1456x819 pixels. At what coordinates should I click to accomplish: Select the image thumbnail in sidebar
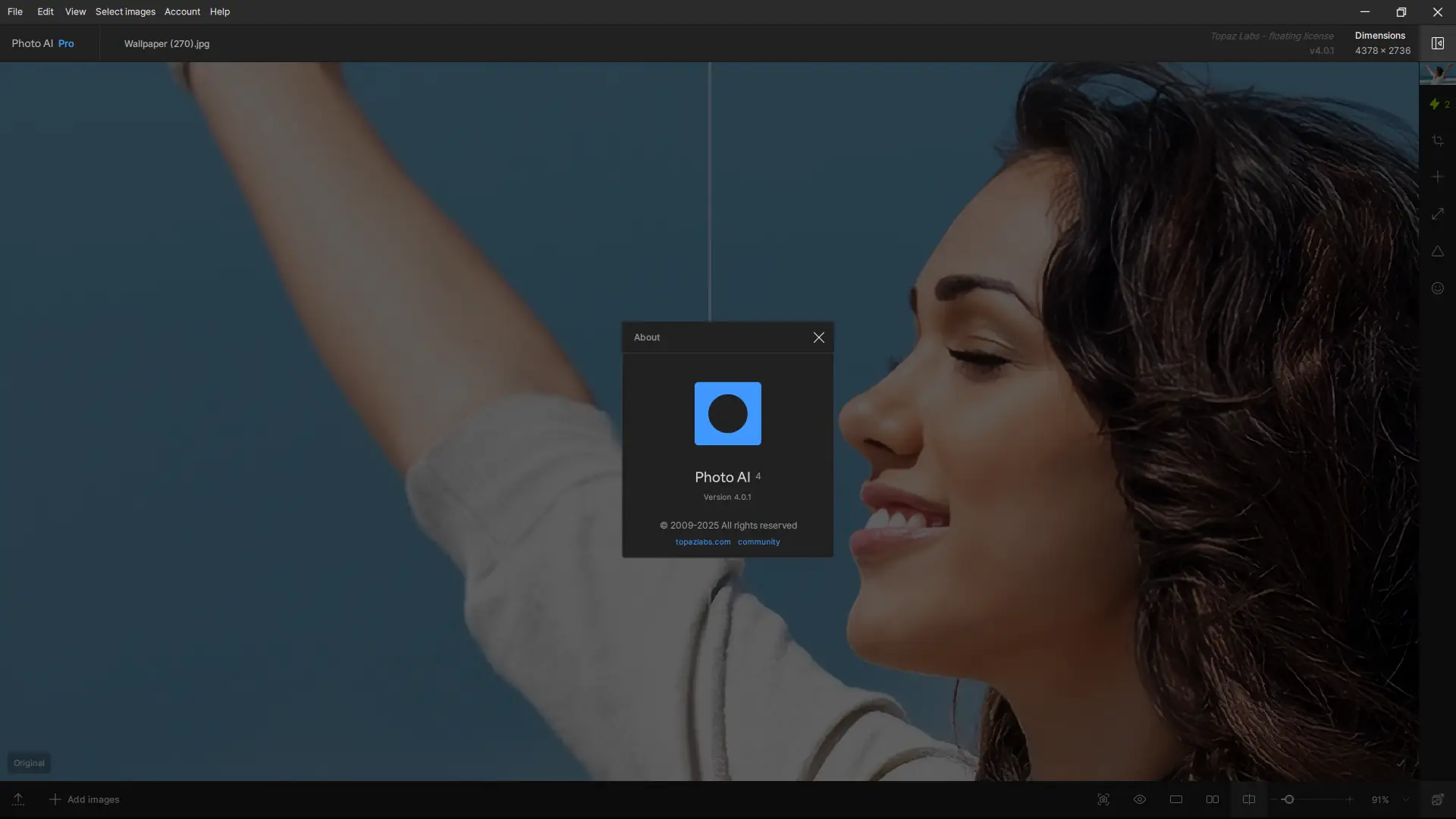[x=1436, y=74]
